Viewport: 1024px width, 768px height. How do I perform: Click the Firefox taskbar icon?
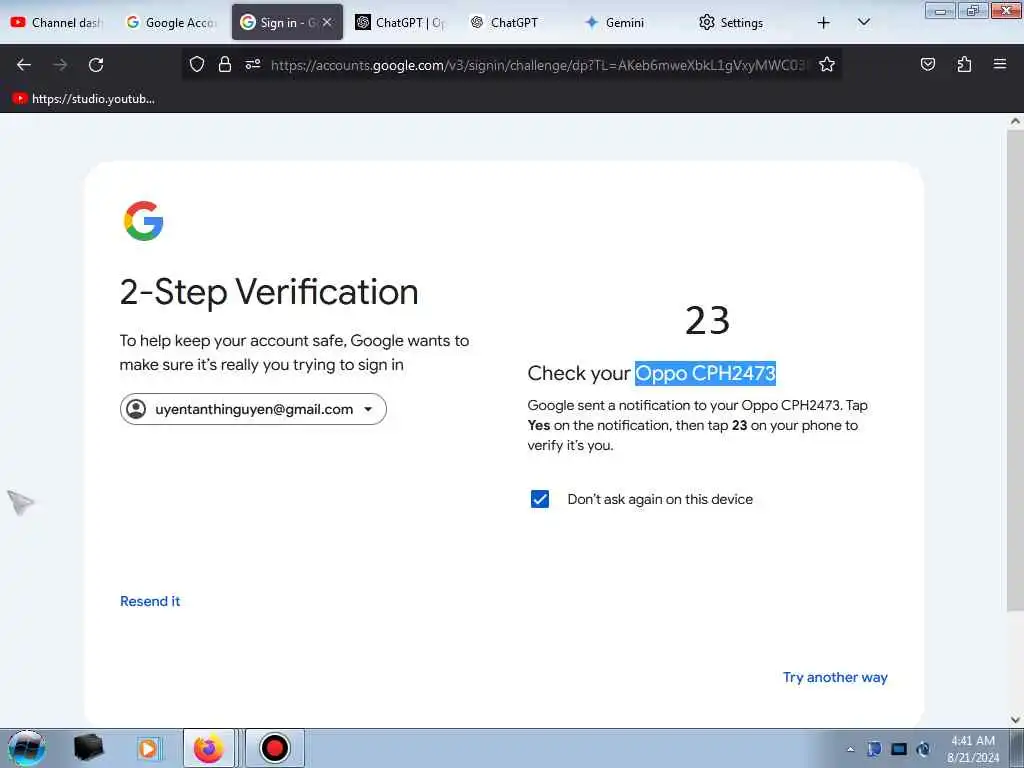point(208,748)
